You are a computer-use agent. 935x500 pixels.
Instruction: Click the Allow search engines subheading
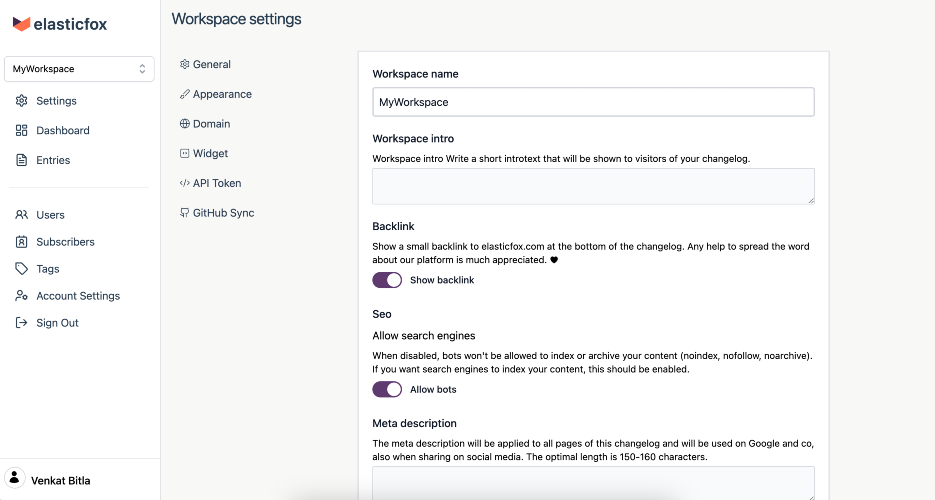tap(423, 336)
